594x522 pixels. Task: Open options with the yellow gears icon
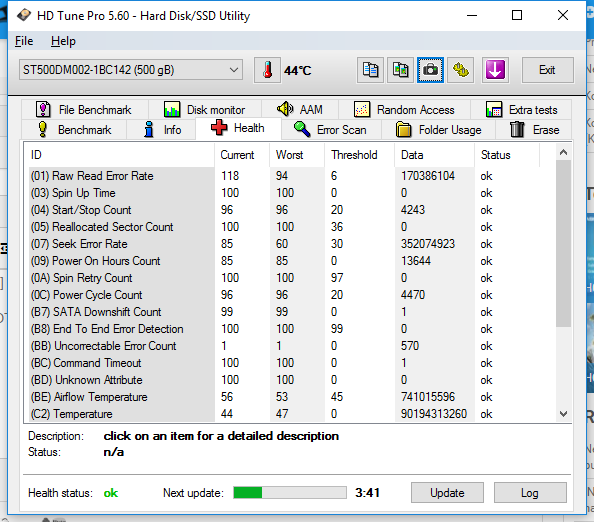[461, 70]
